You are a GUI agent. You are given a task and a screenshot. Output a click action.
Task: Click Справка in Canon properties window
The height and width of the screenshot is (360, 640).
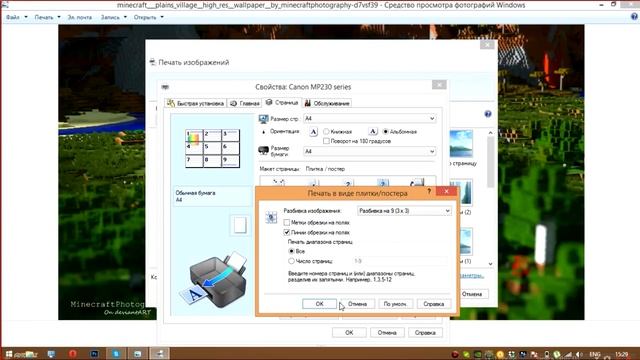(425, 333)
